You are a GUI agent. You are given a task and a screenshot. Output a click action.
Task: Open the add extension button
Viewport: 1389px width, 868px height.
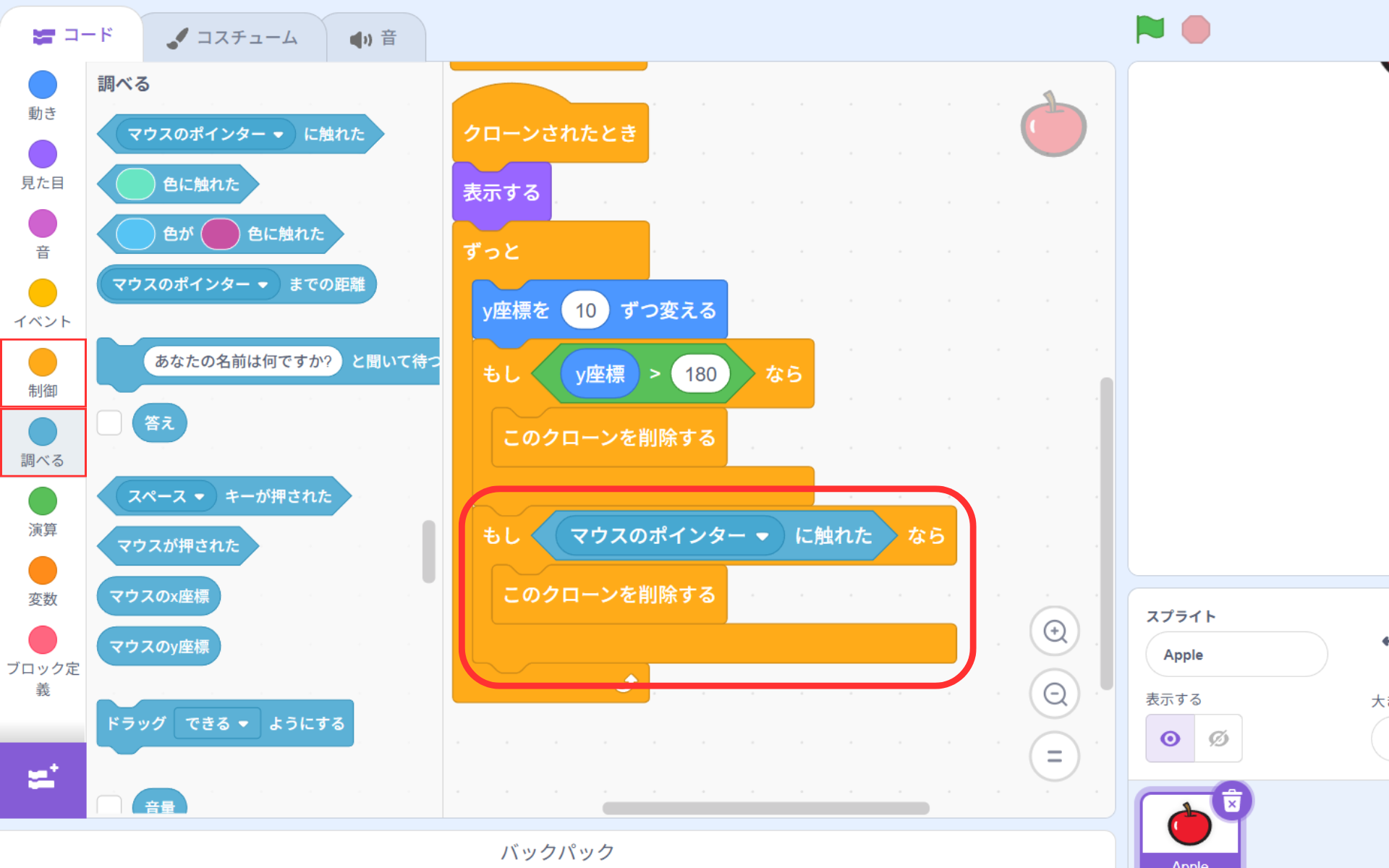(43, 779)
